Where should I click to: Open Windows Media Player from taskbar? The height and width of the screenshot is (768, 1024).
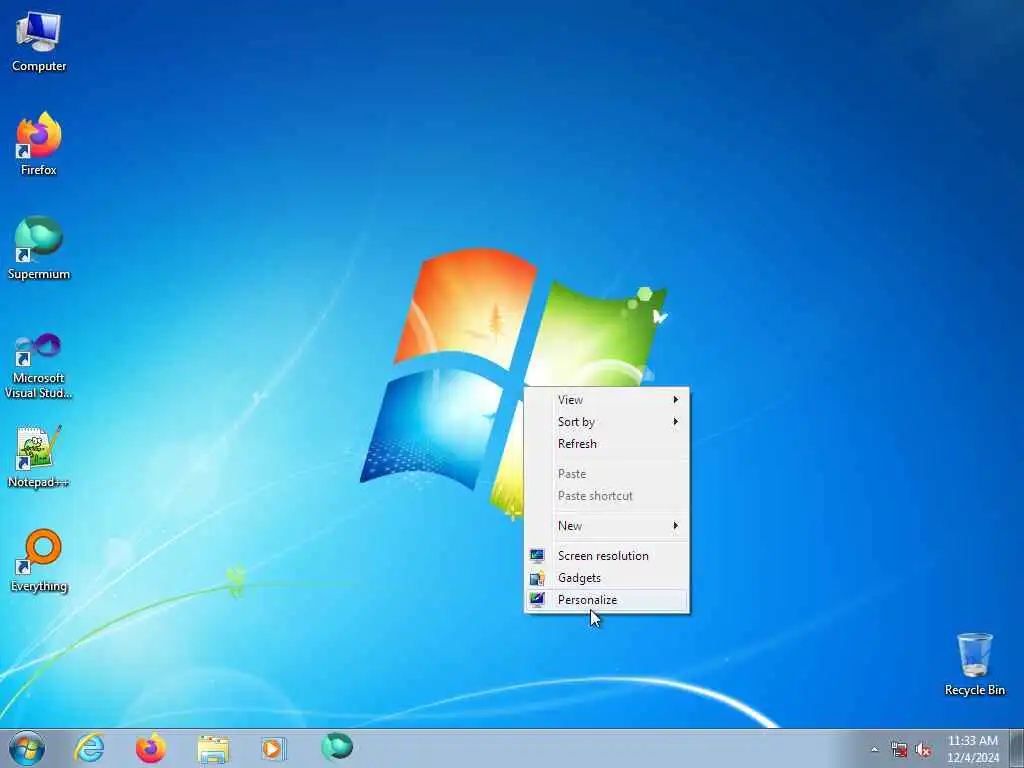[274, 748]
